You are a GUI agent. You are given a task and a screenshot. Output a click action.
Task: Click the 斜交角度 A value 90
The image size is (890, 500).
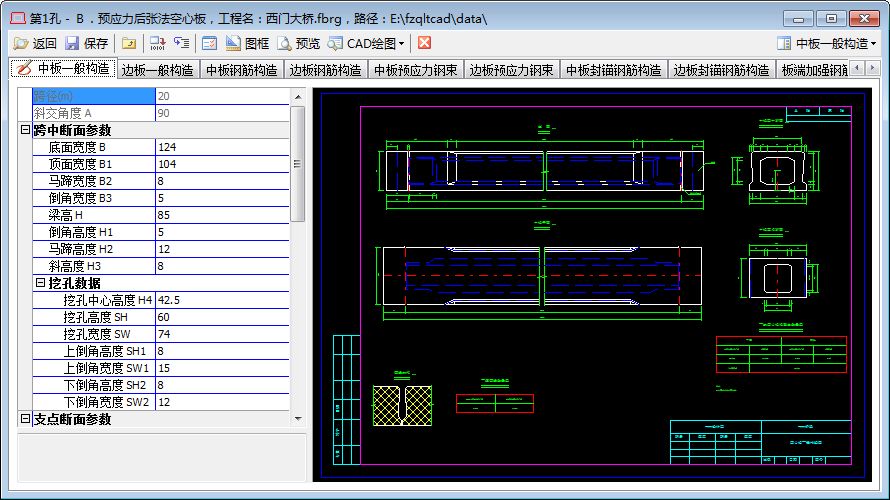222,113
